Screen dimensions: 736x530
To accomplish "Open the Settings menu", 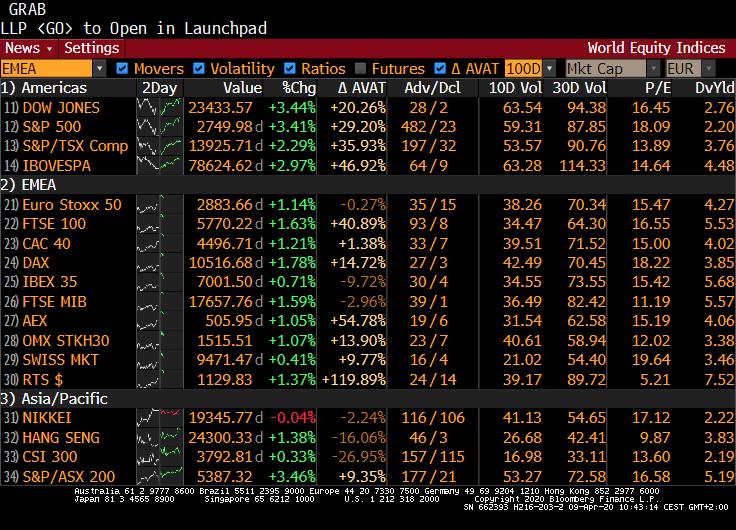I will pos(92,48).
